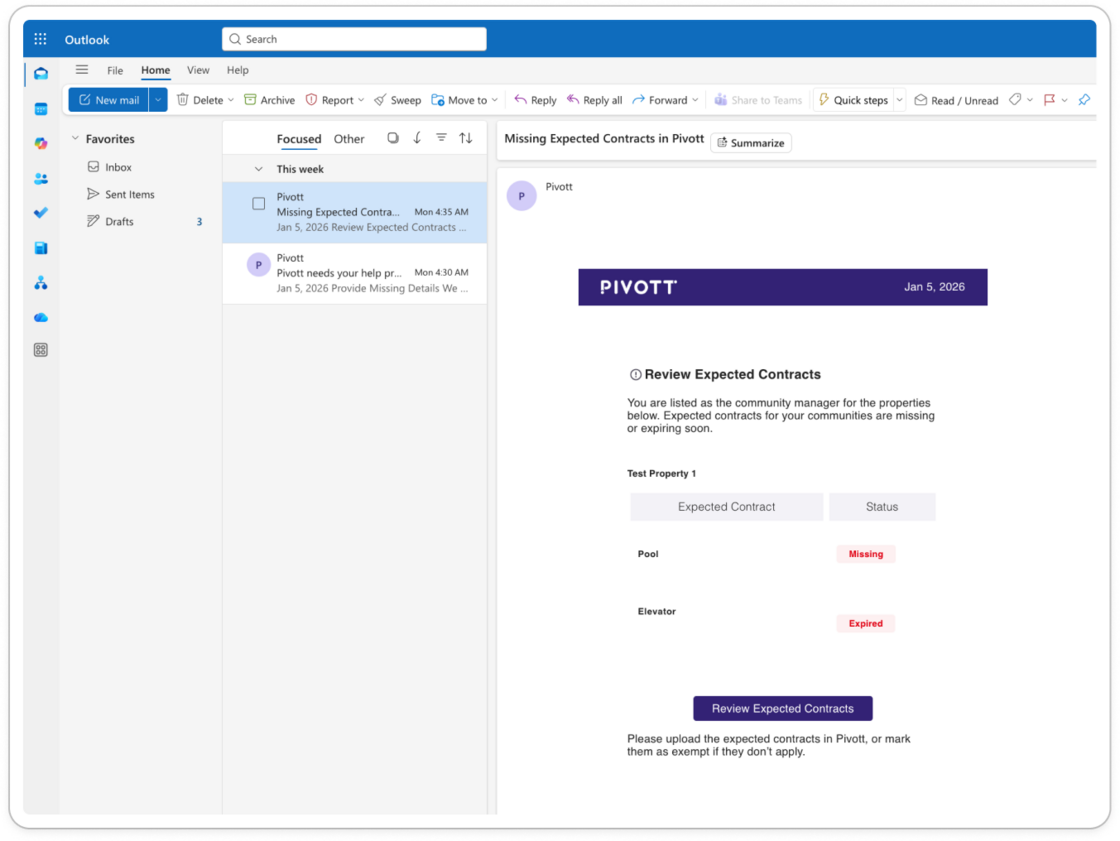Open OneDrive cloud icon in app rail
This screenshot has height=841, width=1120.
pos(41,317)
